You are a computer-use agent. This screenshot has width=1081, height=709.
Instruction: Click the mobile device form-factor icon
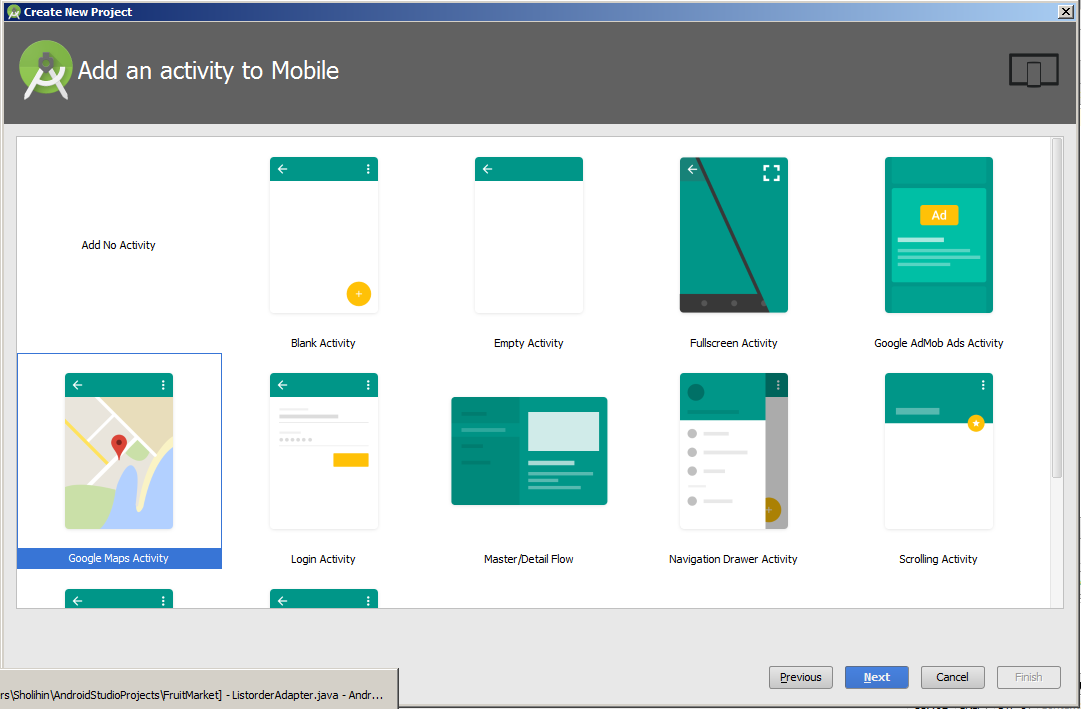[1033, 70]
